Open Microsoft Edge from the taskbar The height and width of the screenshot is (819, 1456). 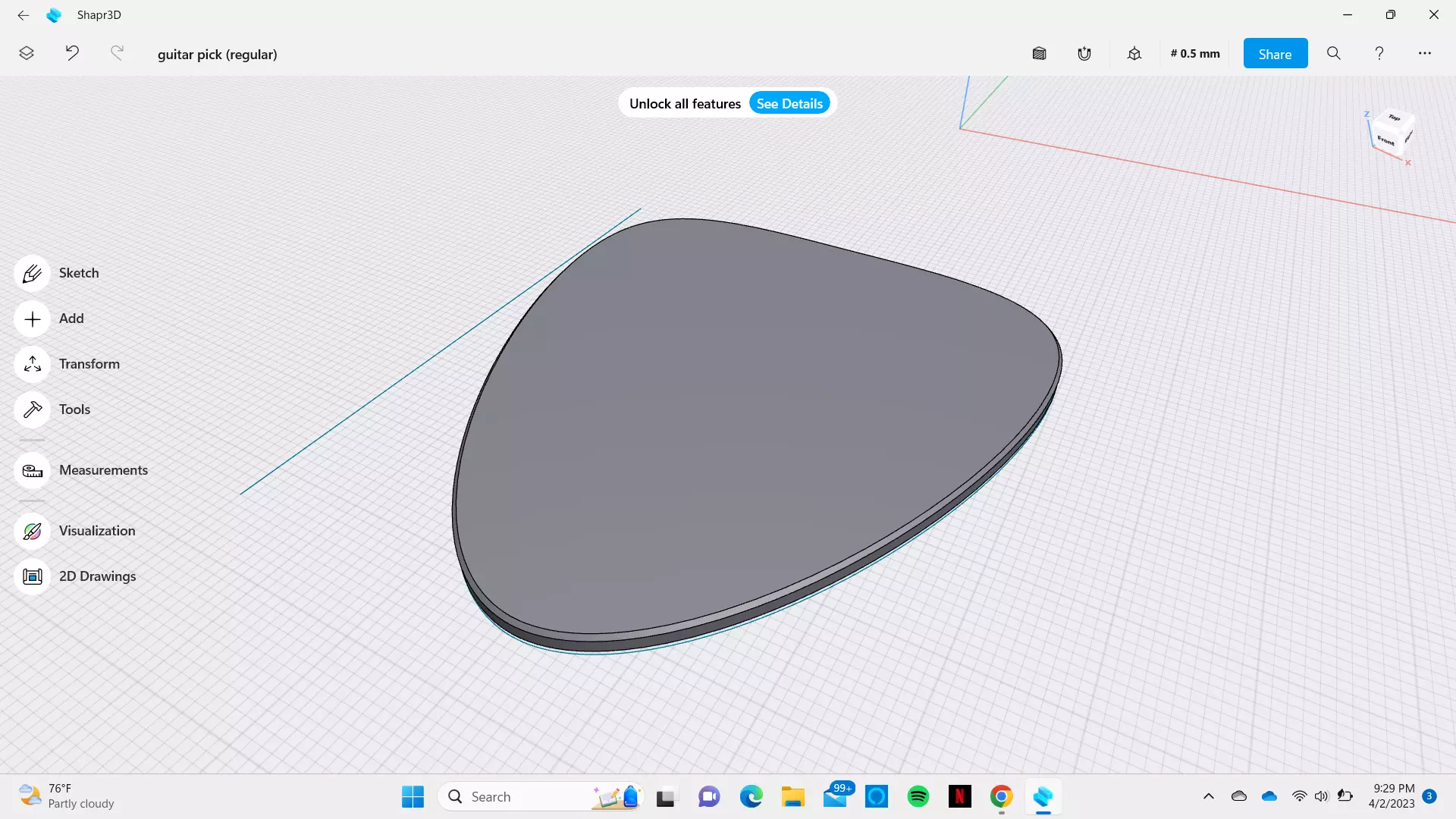point(752,796)
